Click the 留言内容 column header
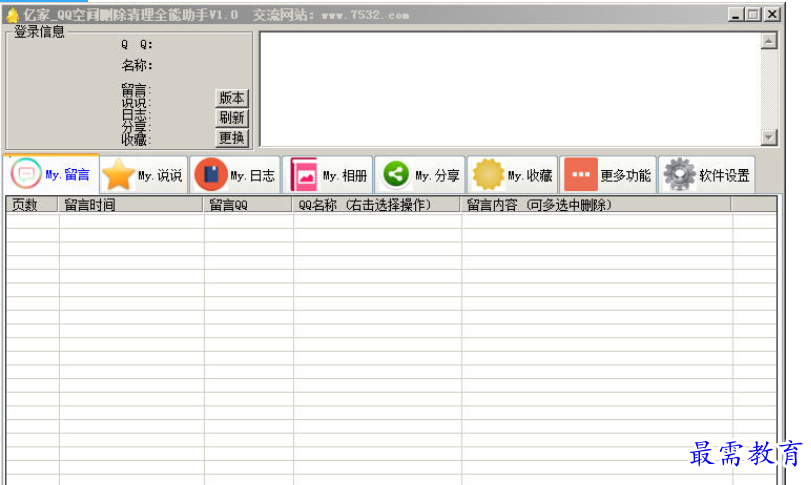The width and height of the screenshot is (811, 485). point(596,205)
